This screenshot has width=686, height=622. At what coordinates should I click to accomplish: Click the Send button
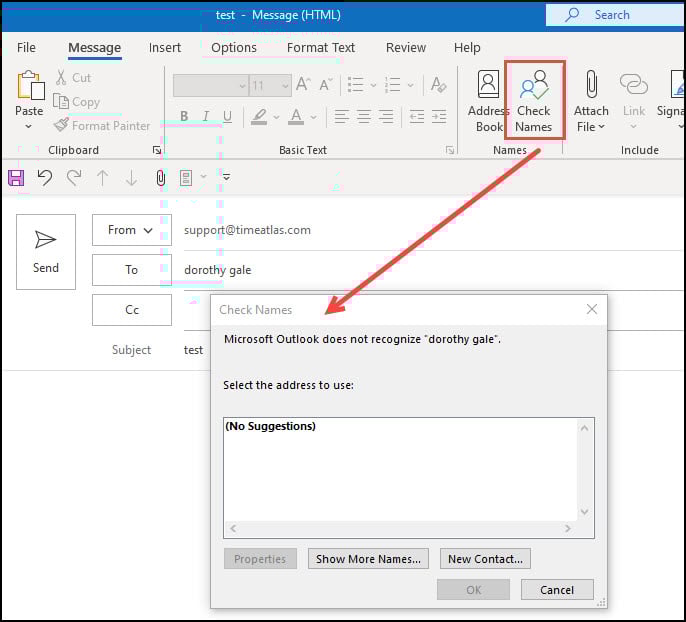coord(46,252)
